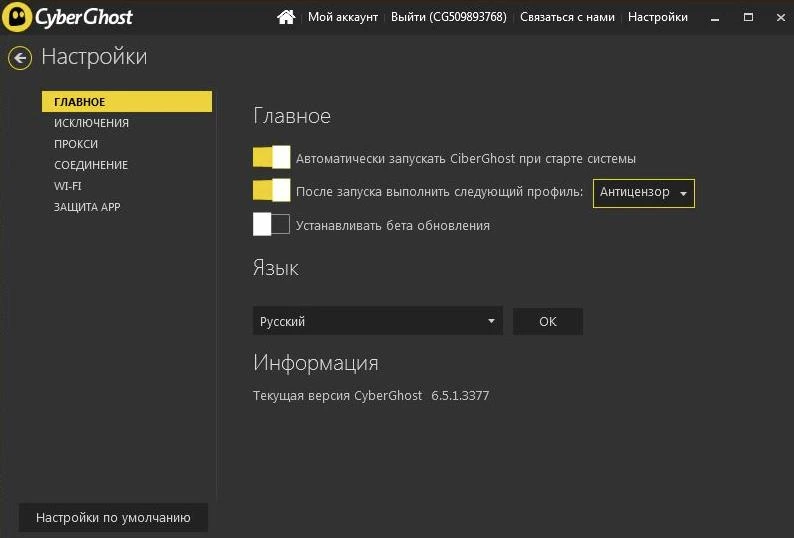The height and width of the screenshot is (538, 794).
Task: Click the Устанавливать бета обновления label
Action: pos(393,225)
